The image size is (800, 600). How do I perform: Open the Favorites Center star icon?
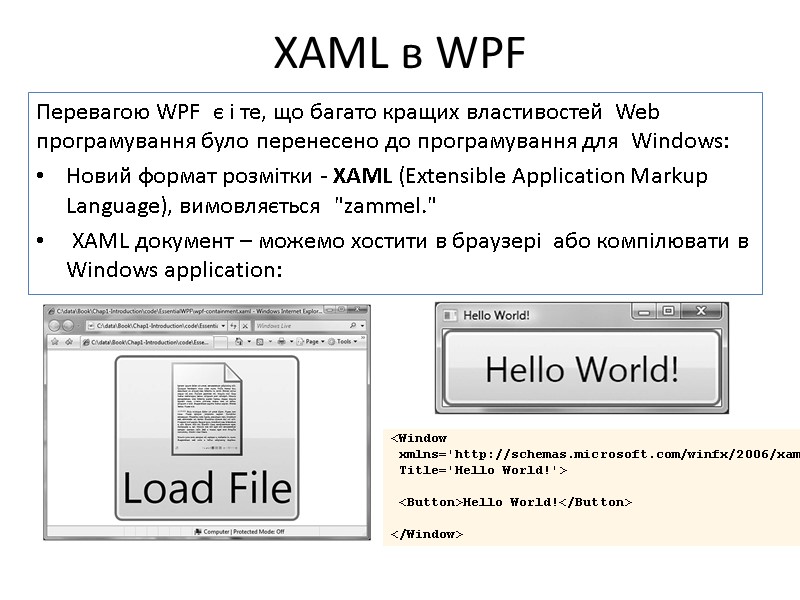[55, 342]
